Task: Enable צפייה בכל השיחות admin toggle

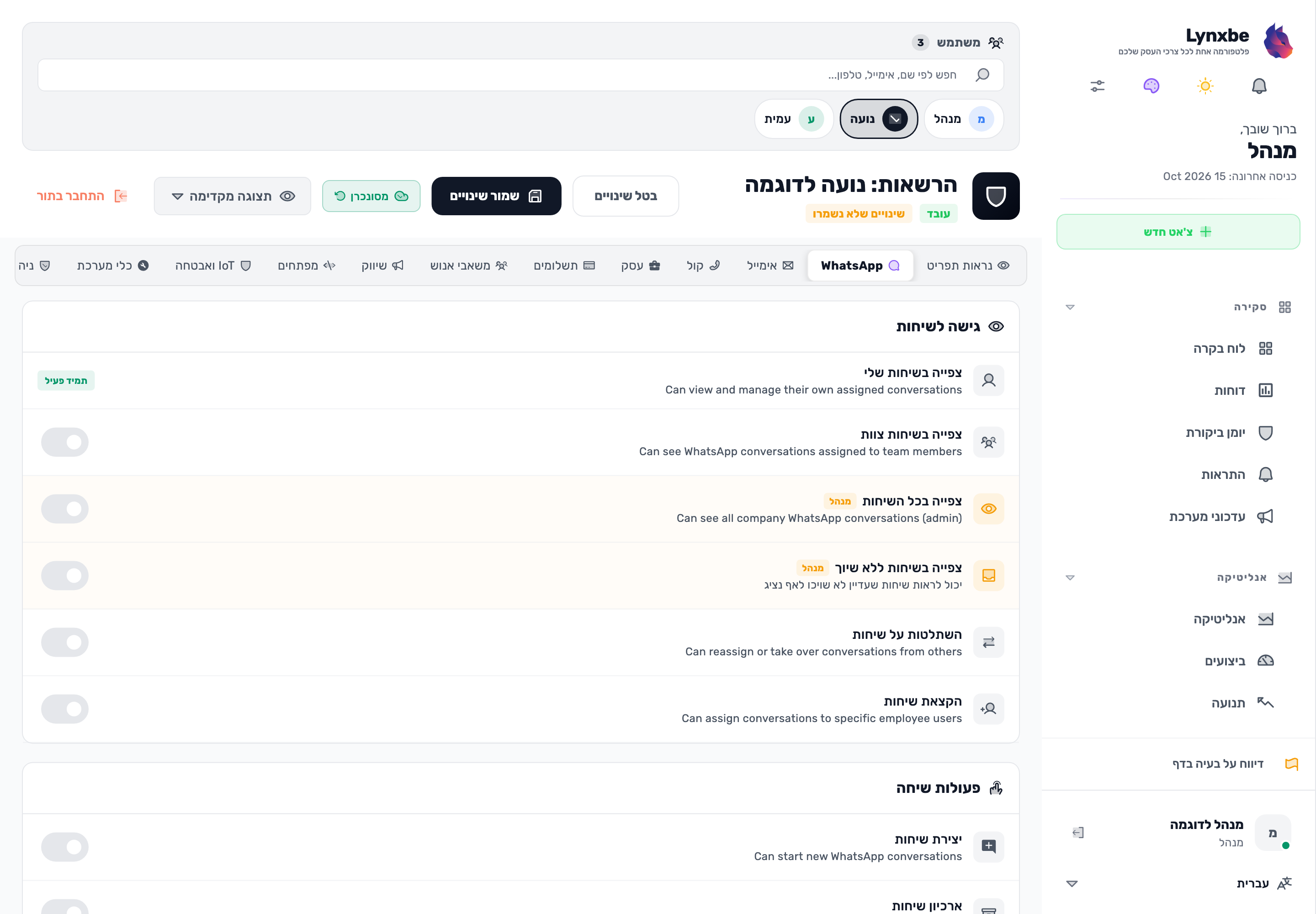Action: pyautogui.click(x=65, y=509)
